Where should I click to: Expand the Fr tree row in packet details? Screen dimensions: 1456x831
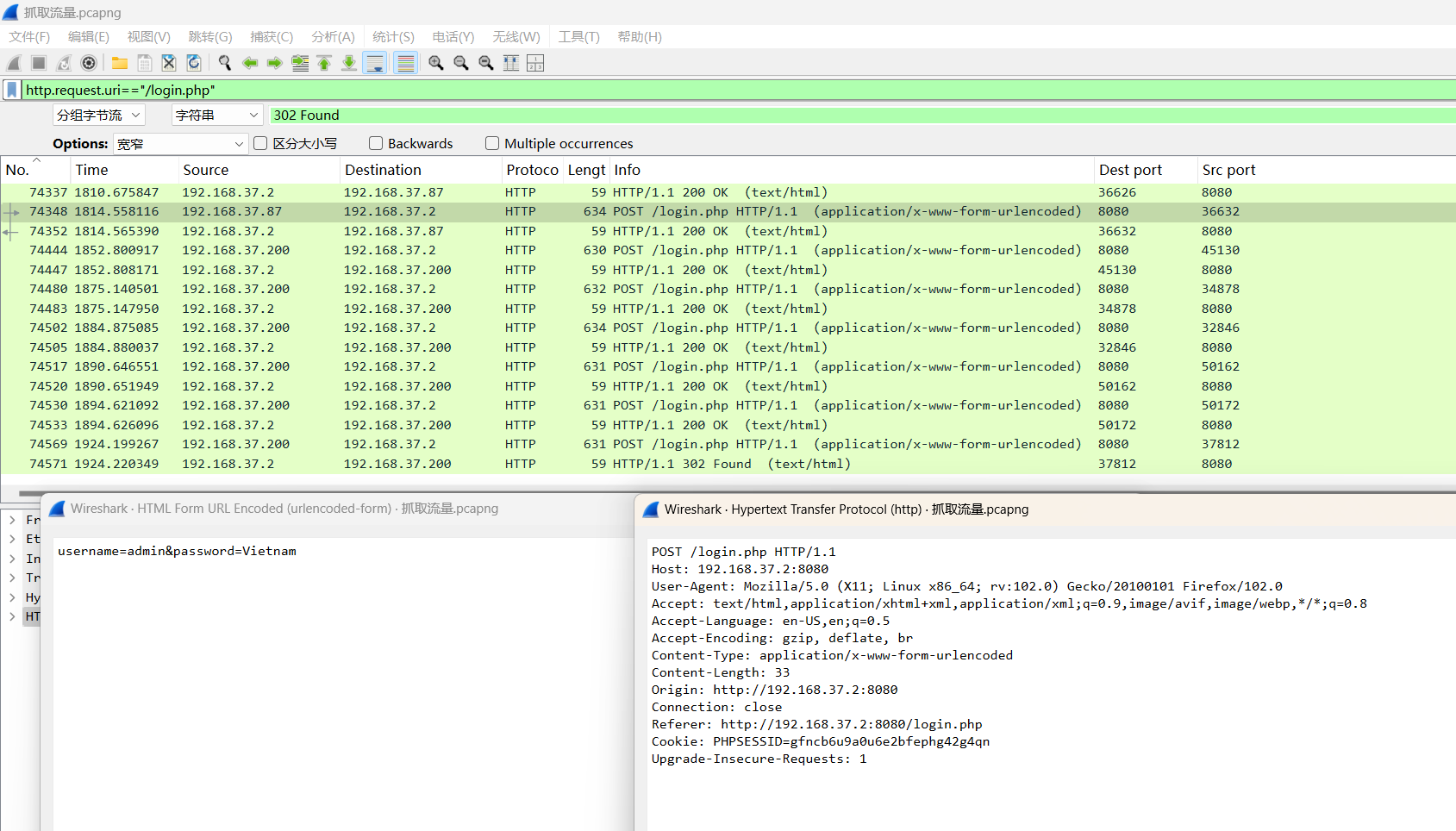pyautogui.click(x=12, y=520)
